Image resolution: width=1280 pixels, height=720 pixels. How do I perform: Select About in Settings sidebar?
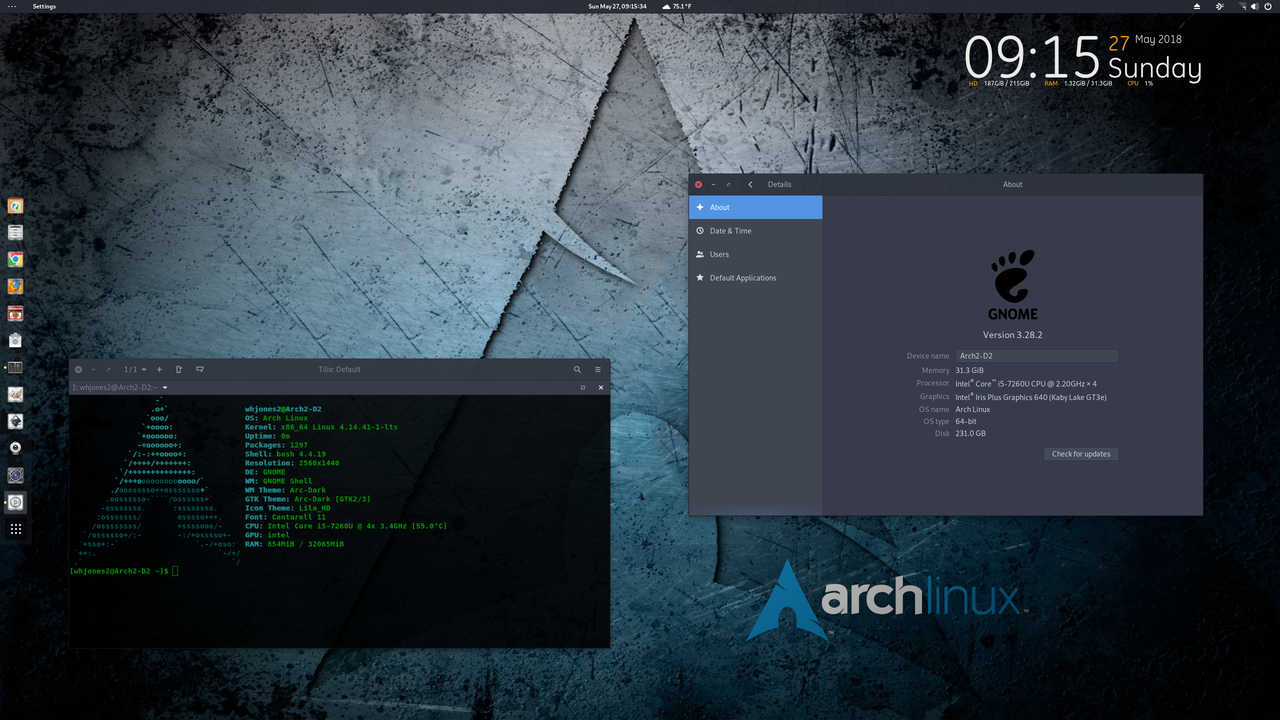pos(755,207)
